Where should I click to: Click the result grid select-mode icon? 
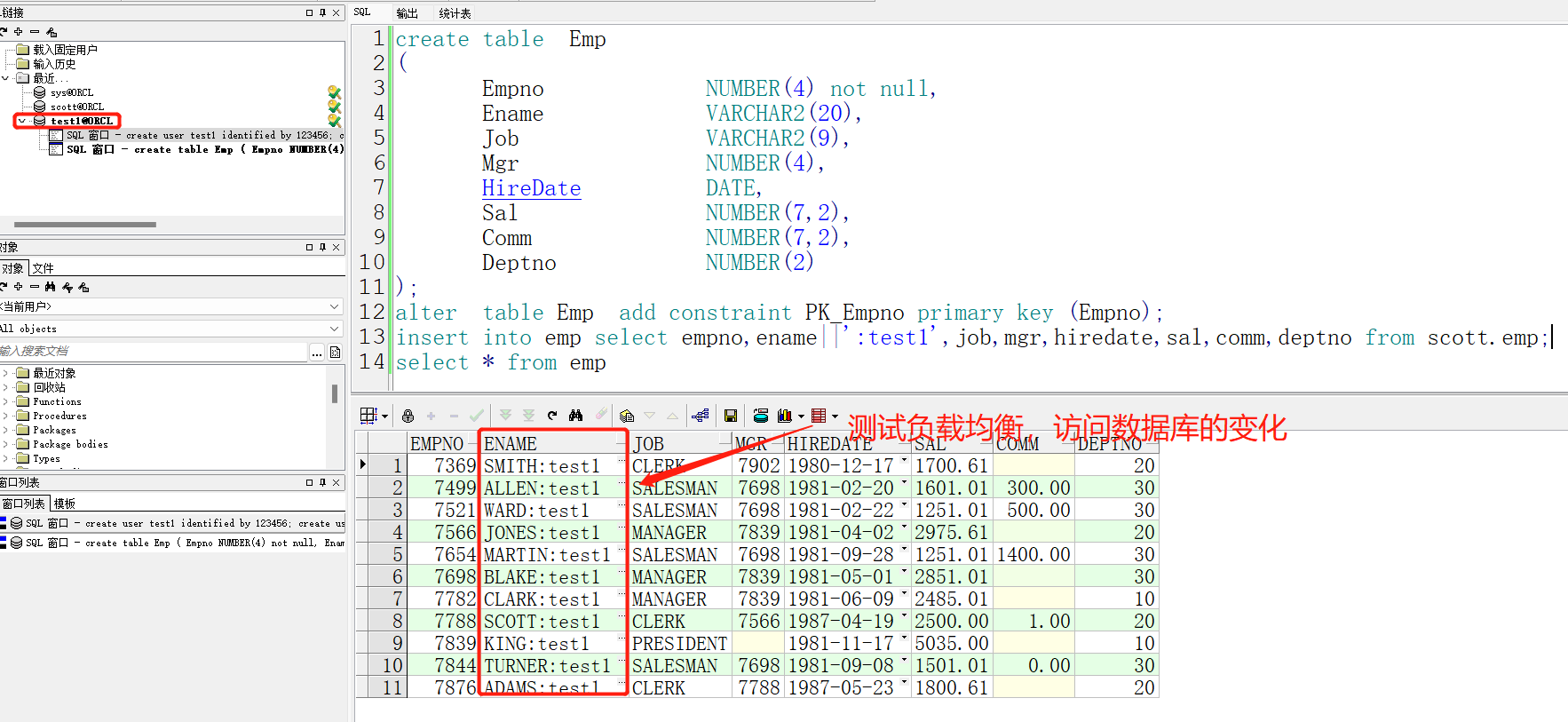coord(369,416)
